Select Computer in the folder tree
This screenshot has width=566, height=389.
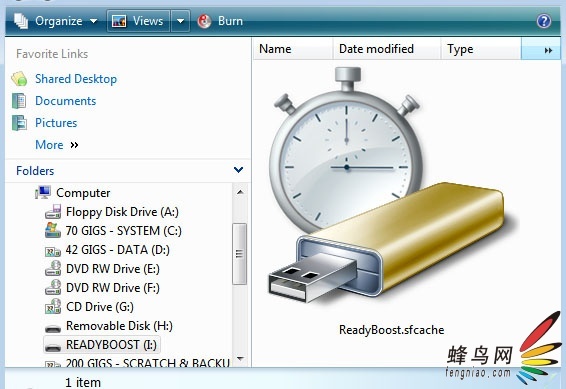[x=83, y=193]
